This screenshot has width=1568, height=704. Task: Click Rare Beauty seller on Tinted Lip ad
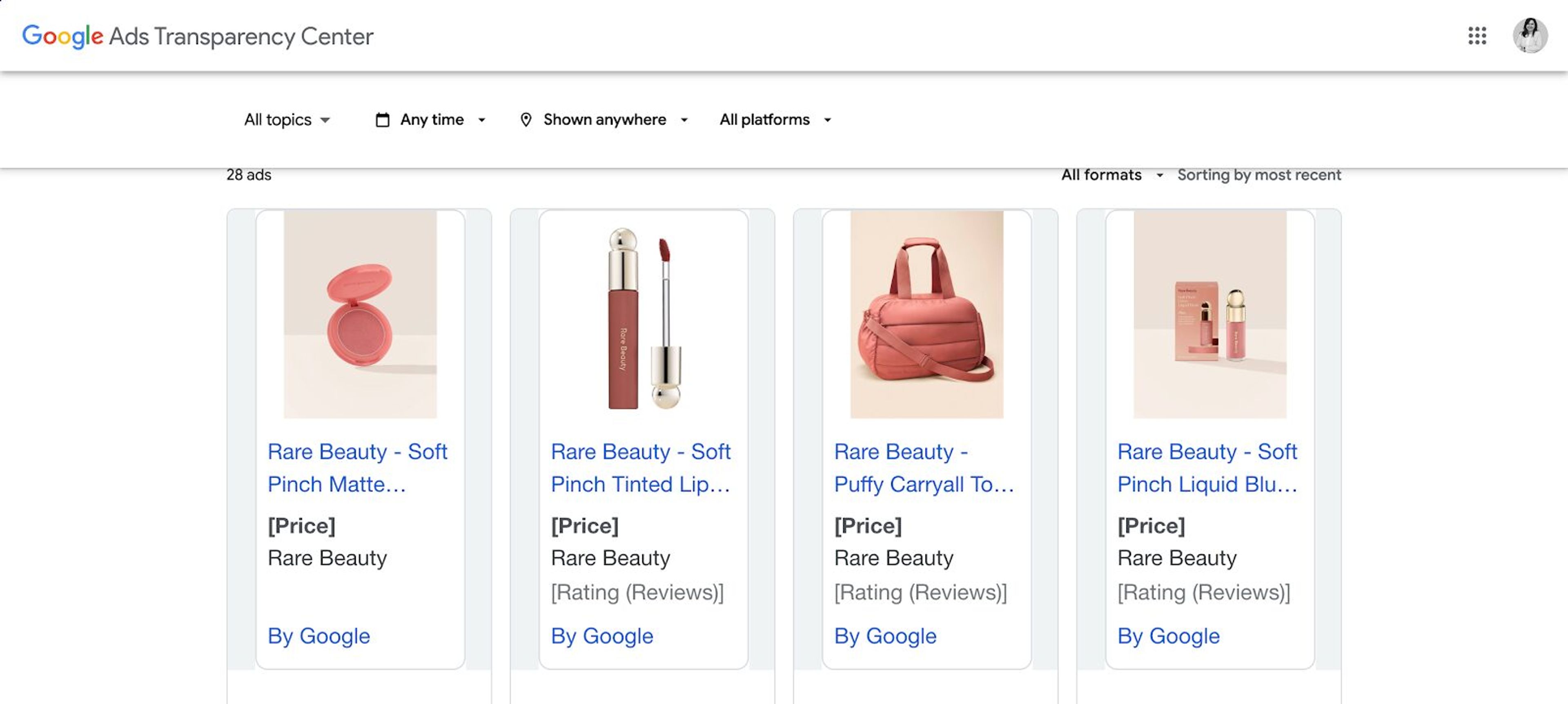click(610, 558)
